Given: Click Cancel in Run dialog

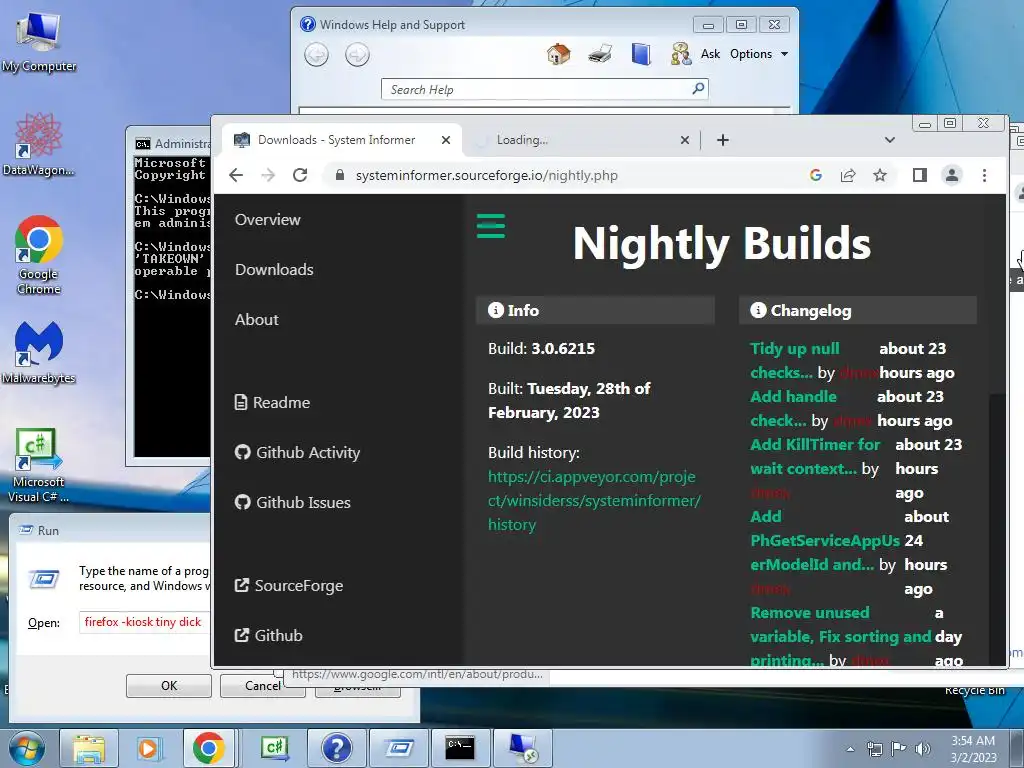Looking at the screenshot, I should point(263,686).
